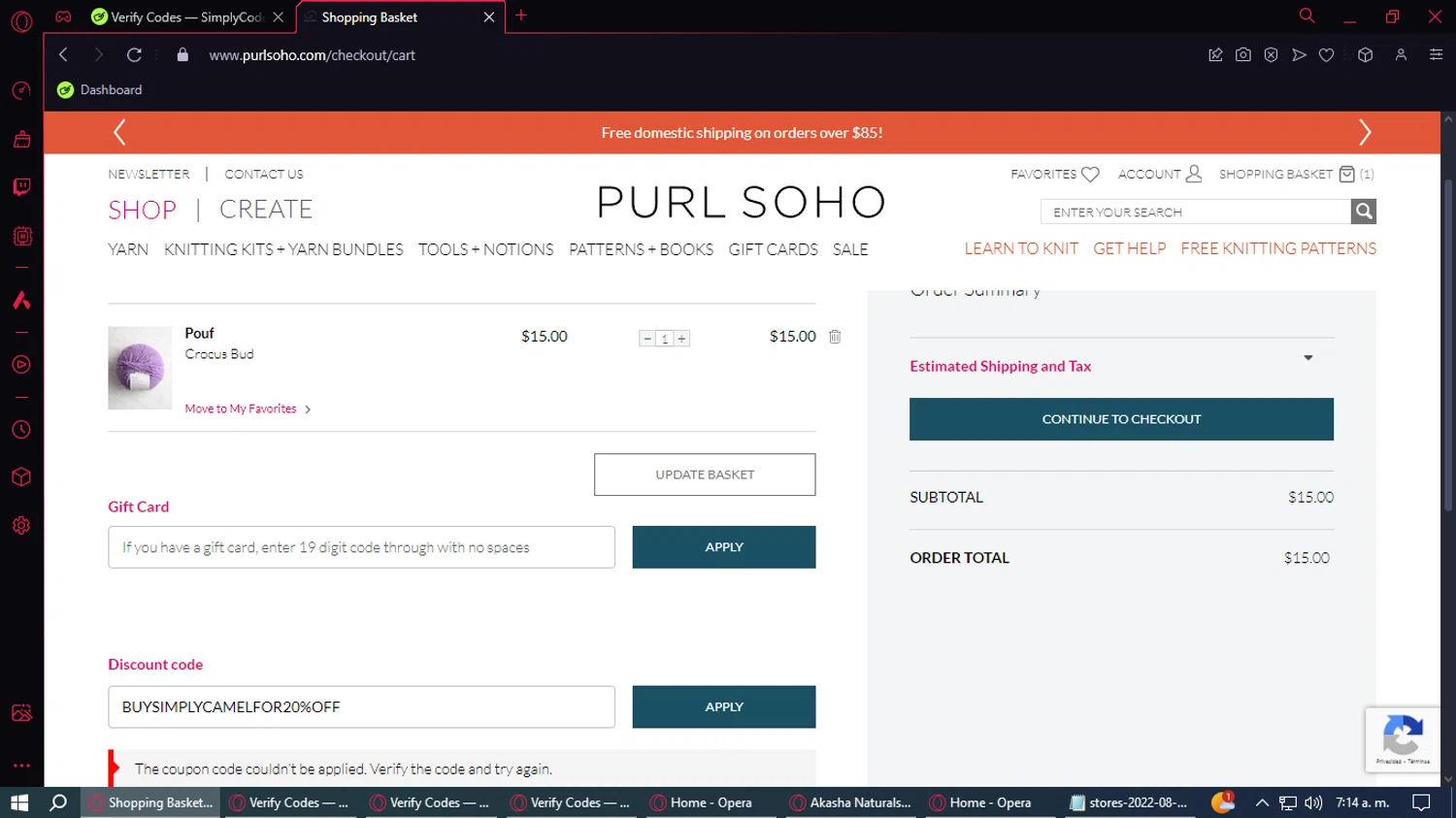The image size is (1456, 818).
Task: Open Learn to Knit link
Action: point(1021,248)
